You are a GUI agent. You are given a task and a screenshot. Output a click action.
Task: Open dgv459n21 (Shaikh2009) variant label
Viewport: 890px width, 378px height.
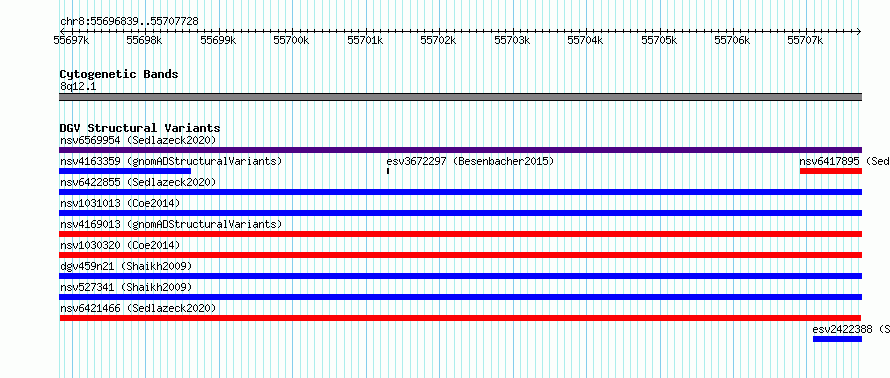click(x=126, y=266)
